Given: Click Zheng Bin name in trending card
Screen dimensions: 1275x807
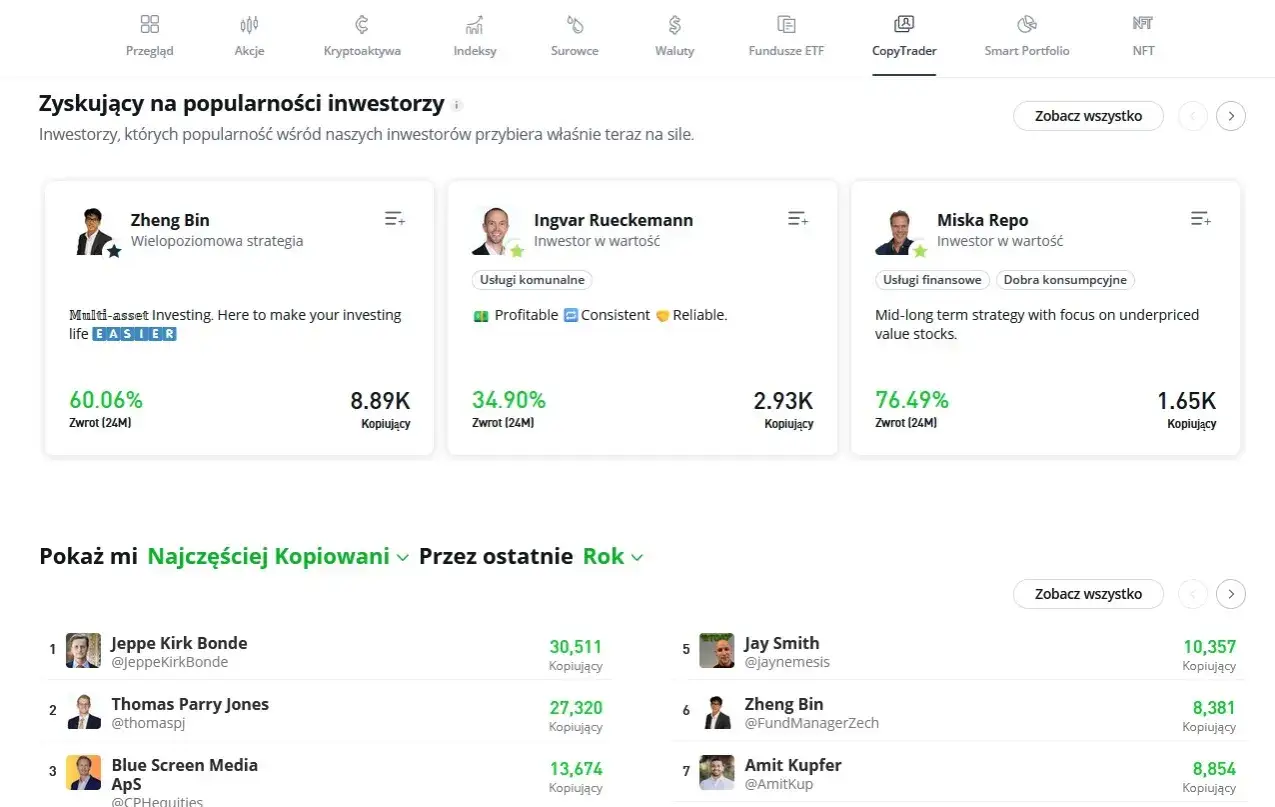Looking at the screenshot, I should 170,220.
